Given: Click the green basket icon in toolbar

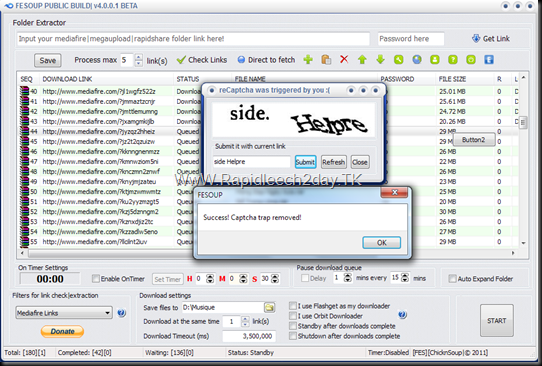Looking at the screenshot, I should 471,59.
